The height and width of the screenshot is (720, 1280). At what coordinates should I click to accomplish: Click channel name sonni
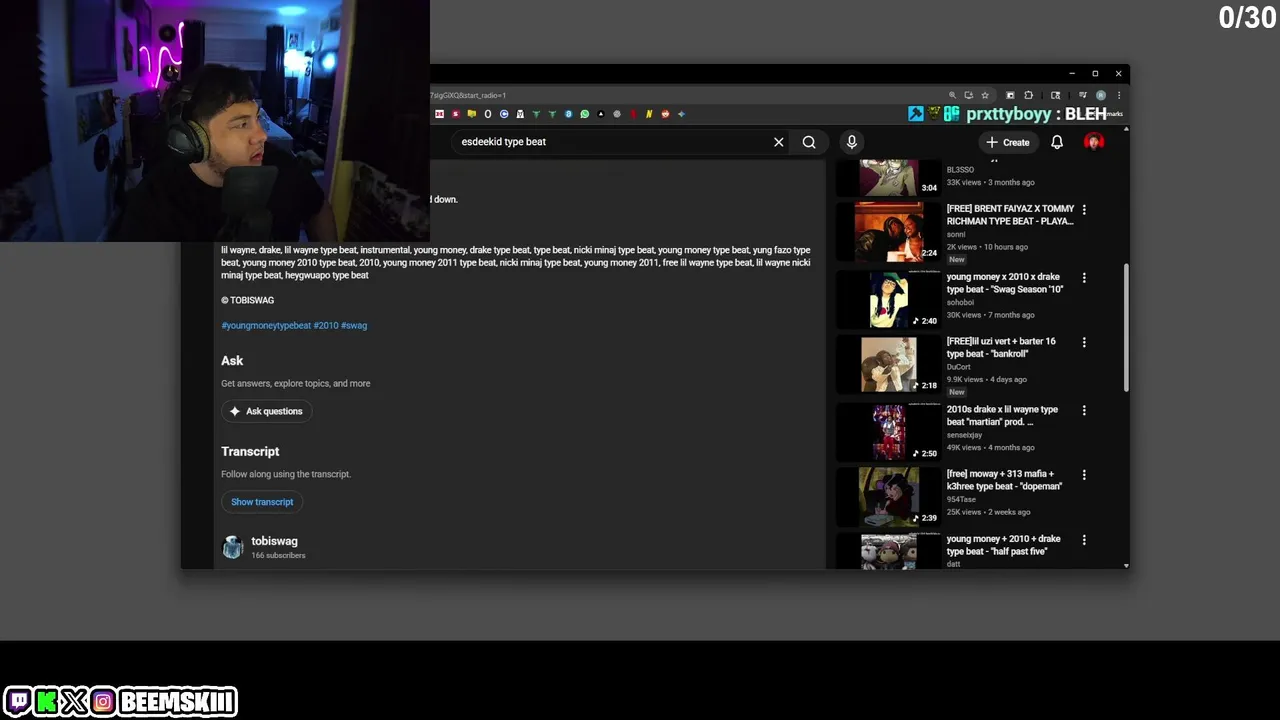(956, 234)
